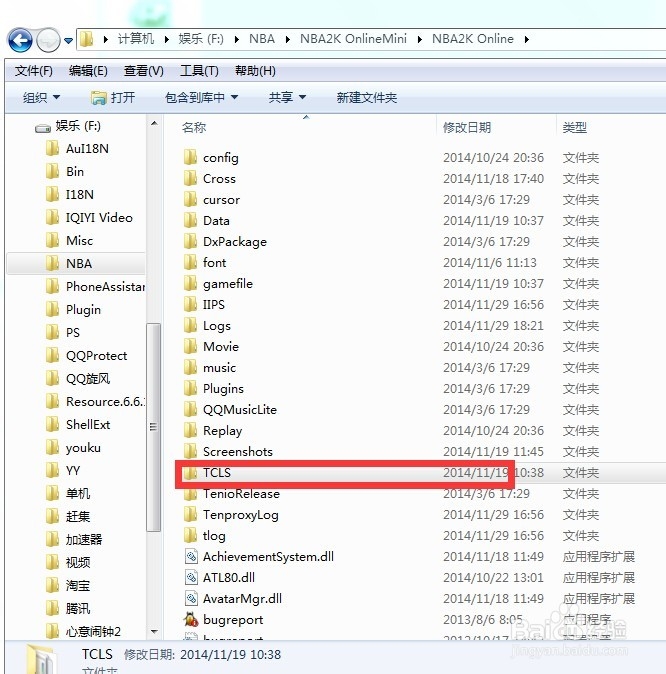This screenshot has height=674, width=666.
Task: Click the folder icon in the address bar
Action: point(86,39)
